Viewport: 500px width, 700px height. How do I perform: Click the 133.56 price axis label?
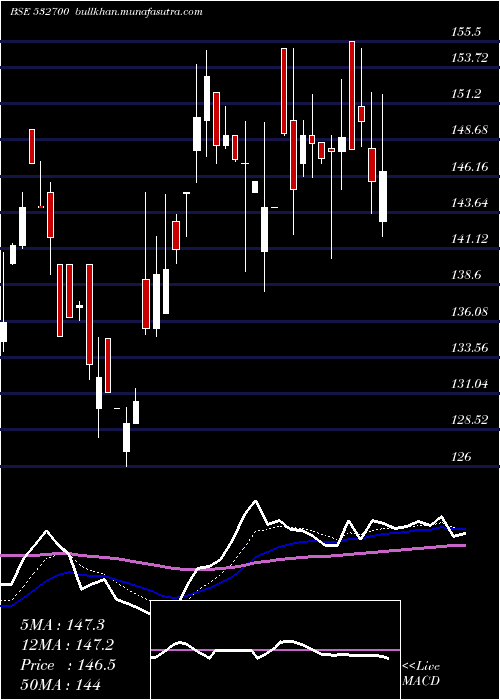tap(470, 348)
